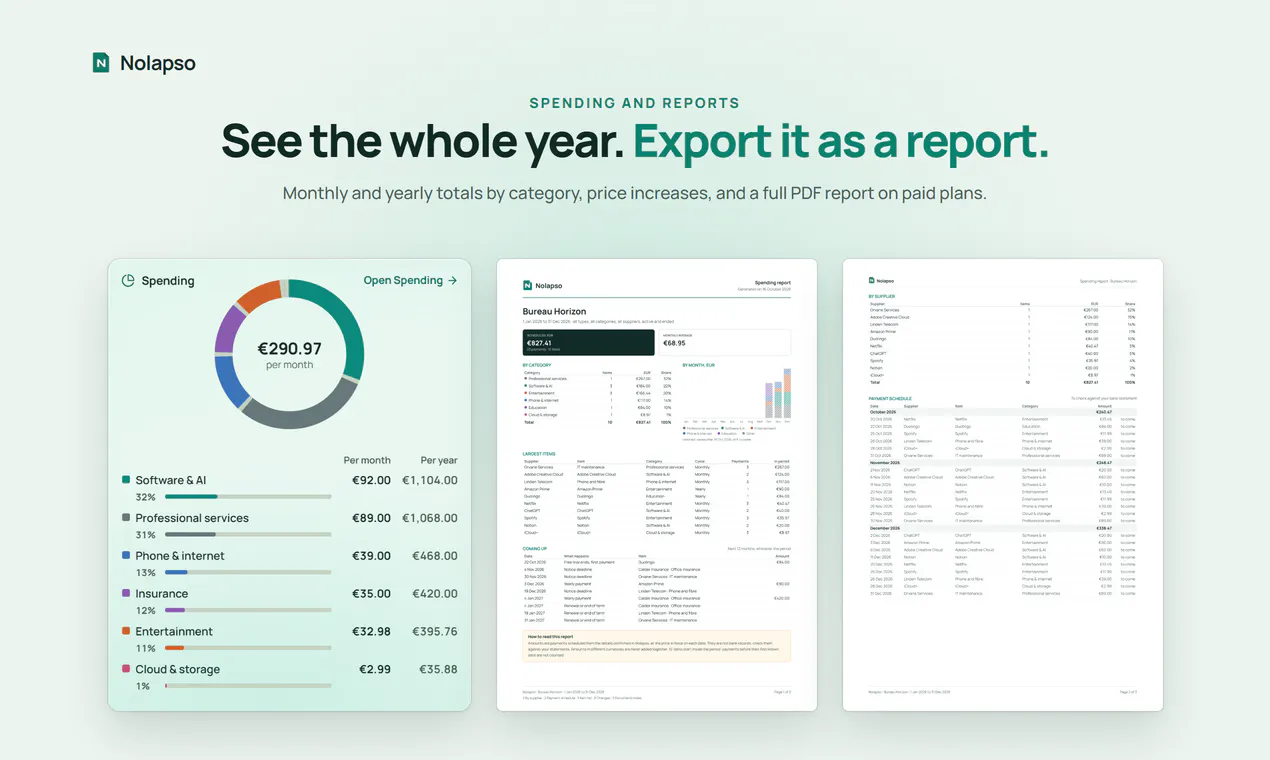Click the "Spending" card title
Screen dimensions: 1270x760
click(168, 281)
